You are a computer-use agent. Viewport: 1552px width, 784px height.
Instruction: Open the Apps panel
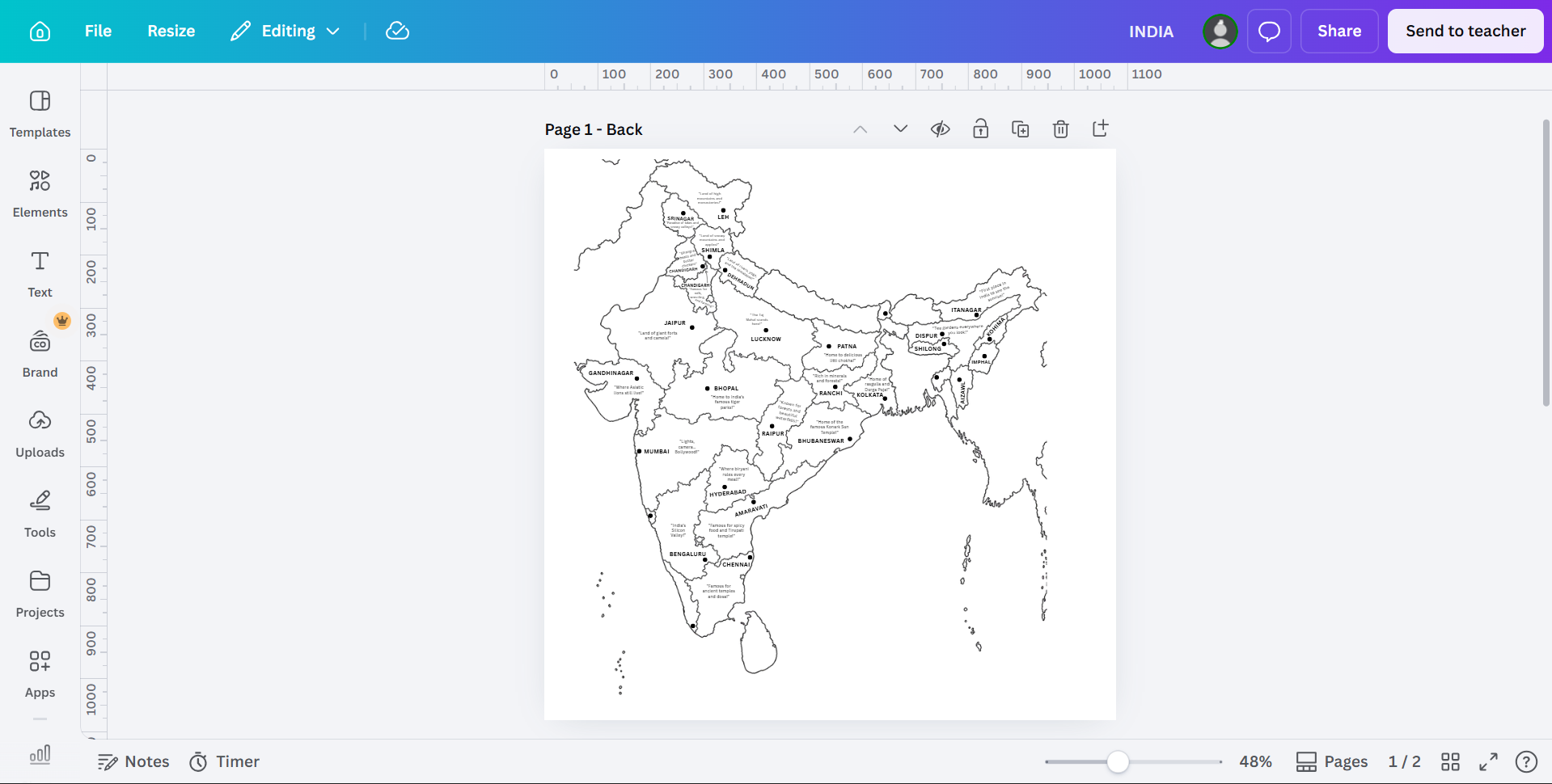(40, 674)
